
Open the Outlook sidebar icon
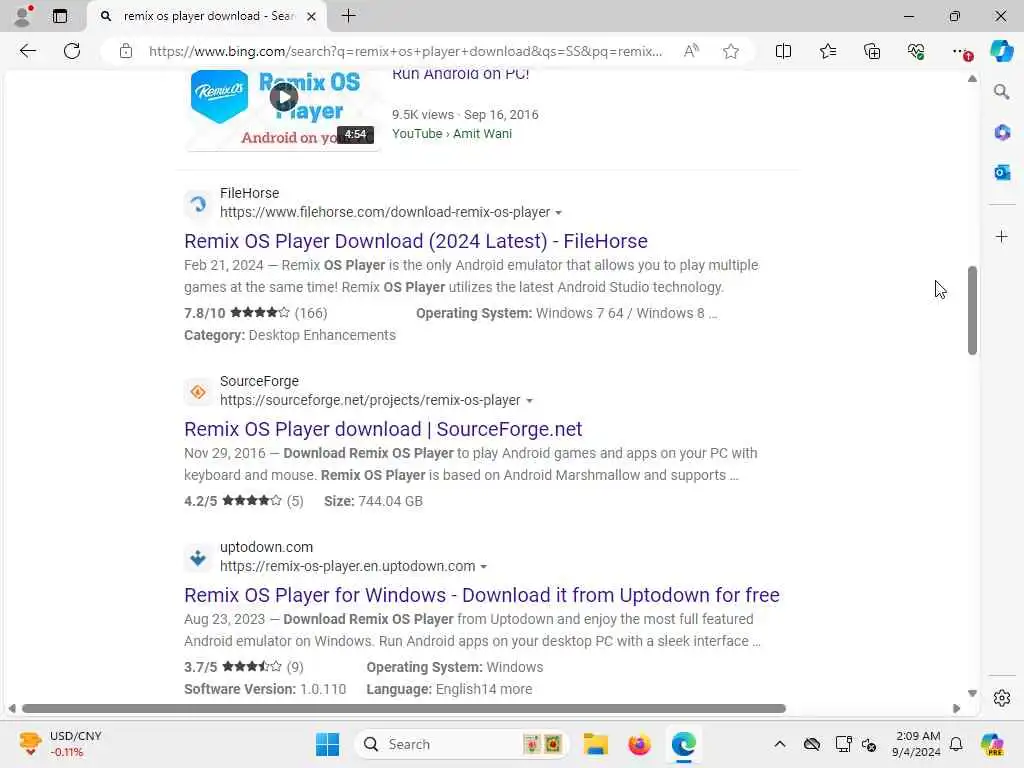(x=1002, y=172)
